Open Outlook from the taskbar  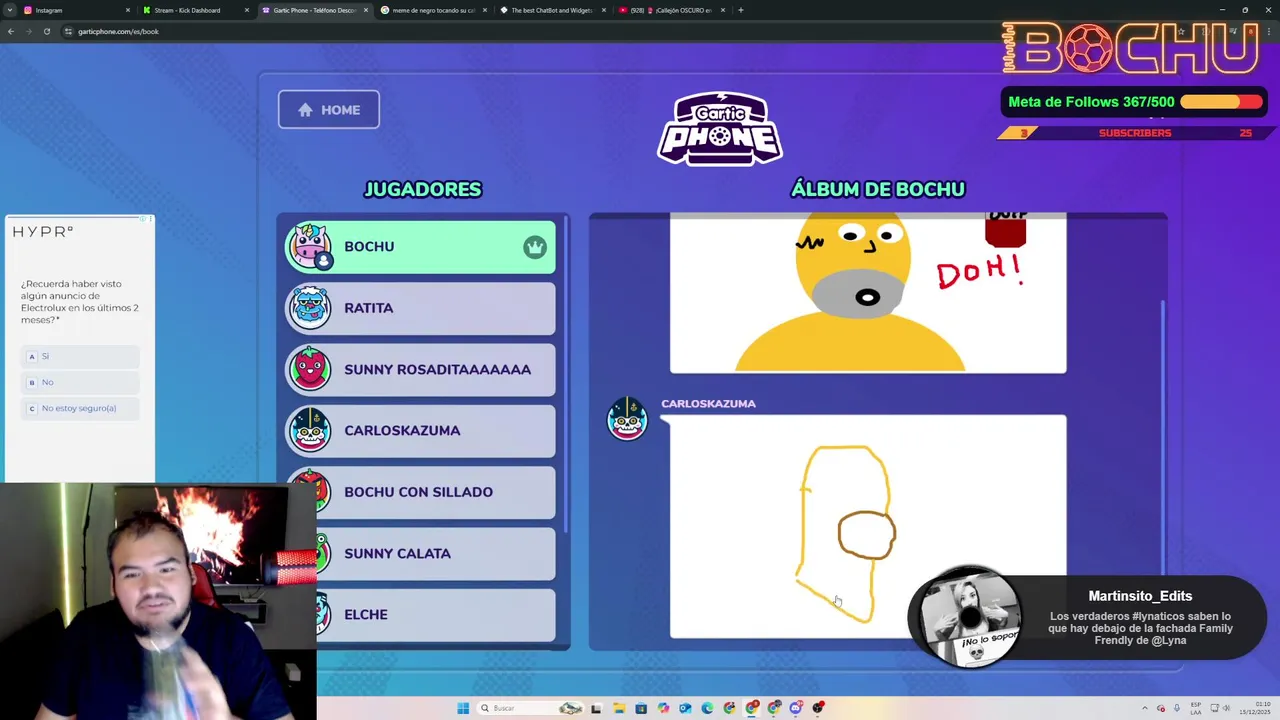(x=685, y=708)
